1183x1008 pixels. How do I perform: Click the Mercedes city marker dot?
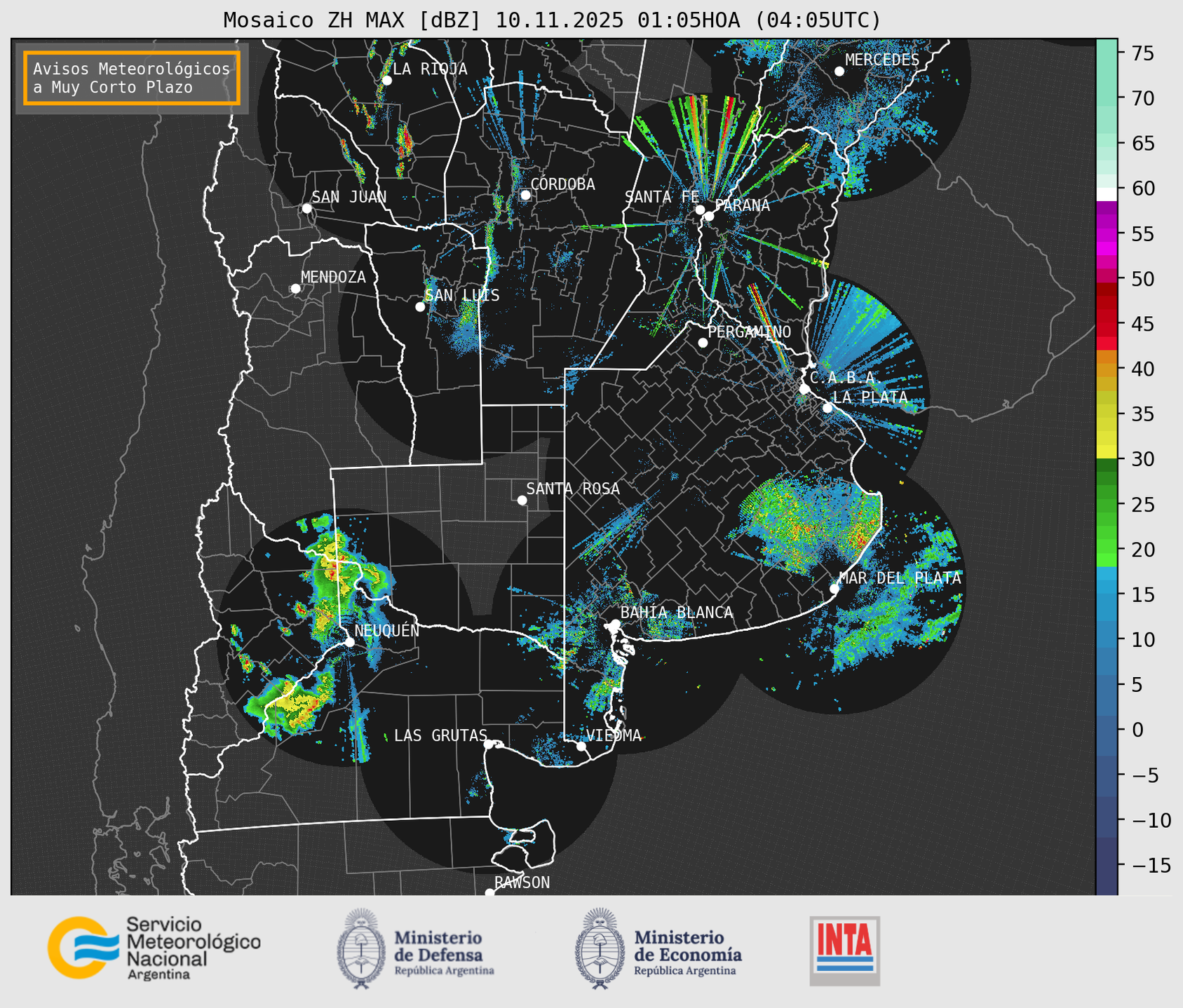click(x=839, y=71)
